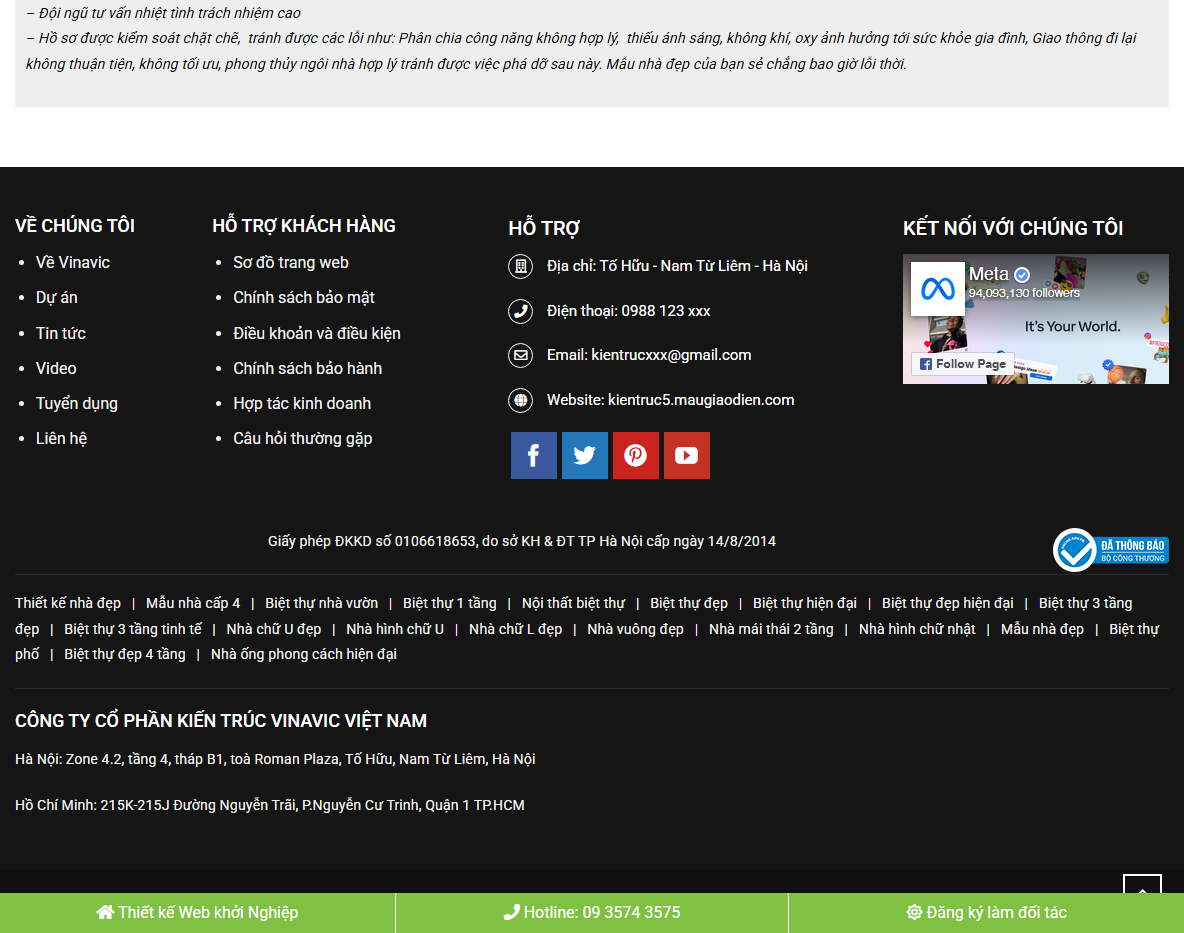Open Đăng ký làm đối tác
Screen dimensions: 1184x933
[x=986, y=912]
